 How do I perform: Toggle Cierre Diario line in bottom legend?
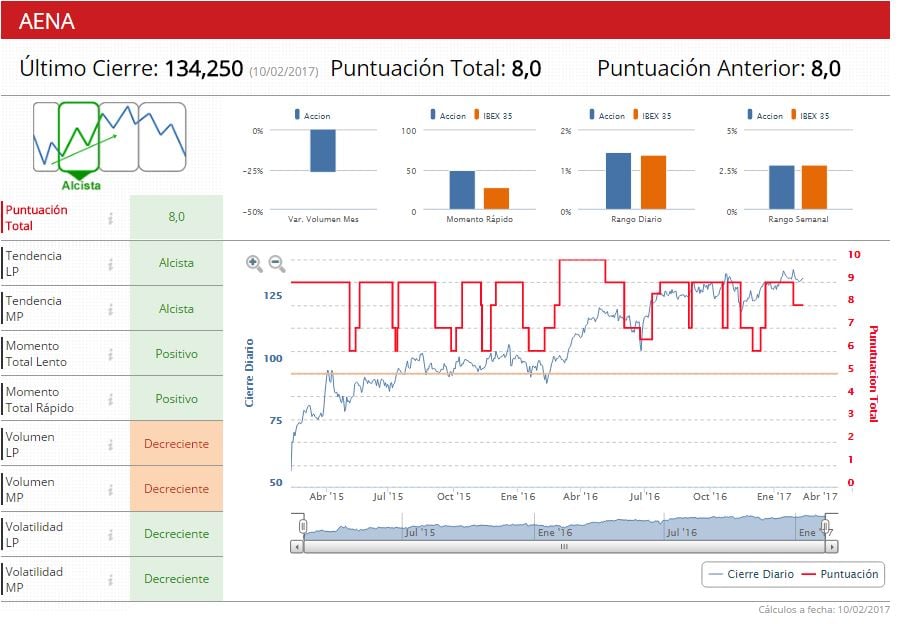(x=751, y=574)
